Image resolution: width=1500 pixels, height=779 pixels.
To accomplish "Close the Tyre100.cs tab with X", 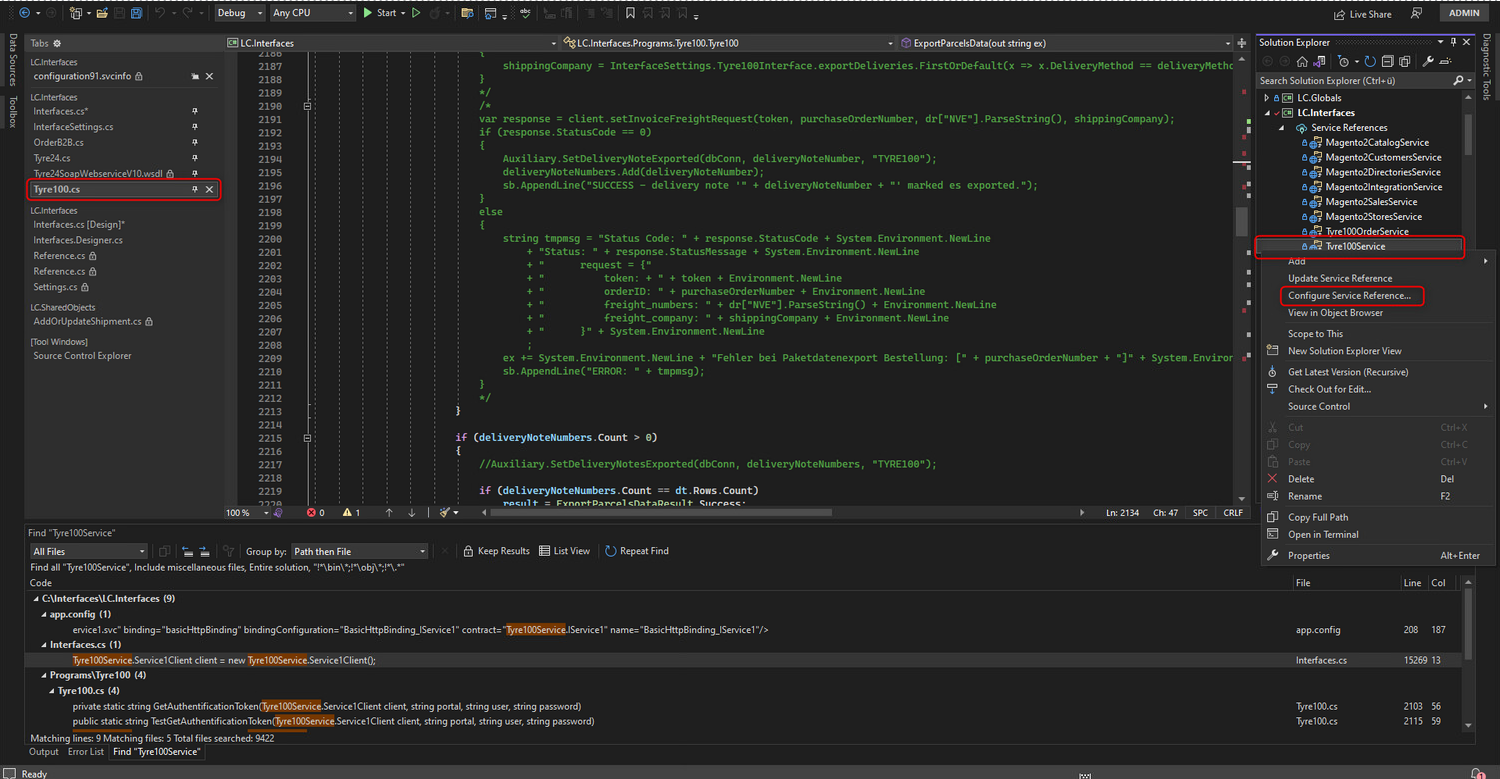I will [209, 190].
